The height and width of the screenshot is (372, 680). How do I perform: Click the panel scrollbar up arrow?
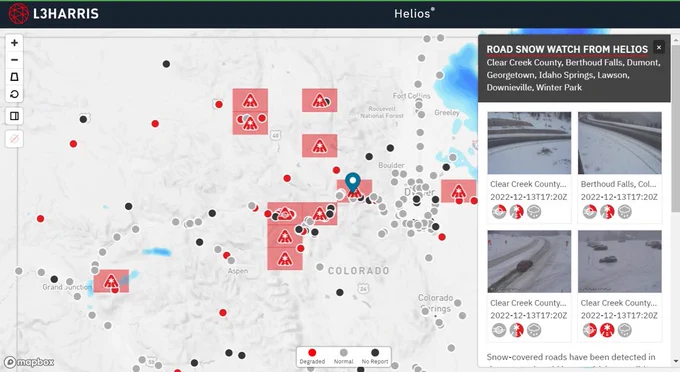(675, 40)
